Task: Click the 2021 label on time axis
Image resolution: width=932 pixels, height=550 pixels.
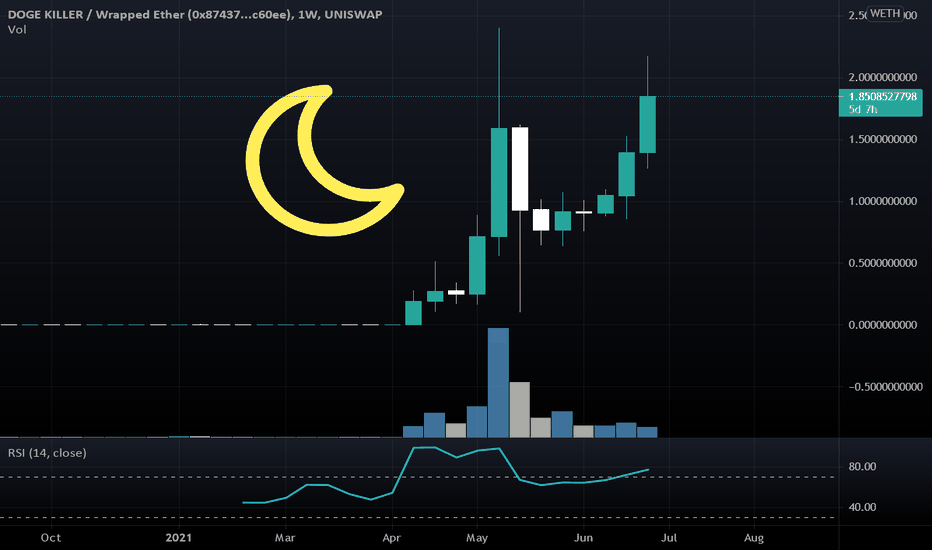Action: pos(179,538)
